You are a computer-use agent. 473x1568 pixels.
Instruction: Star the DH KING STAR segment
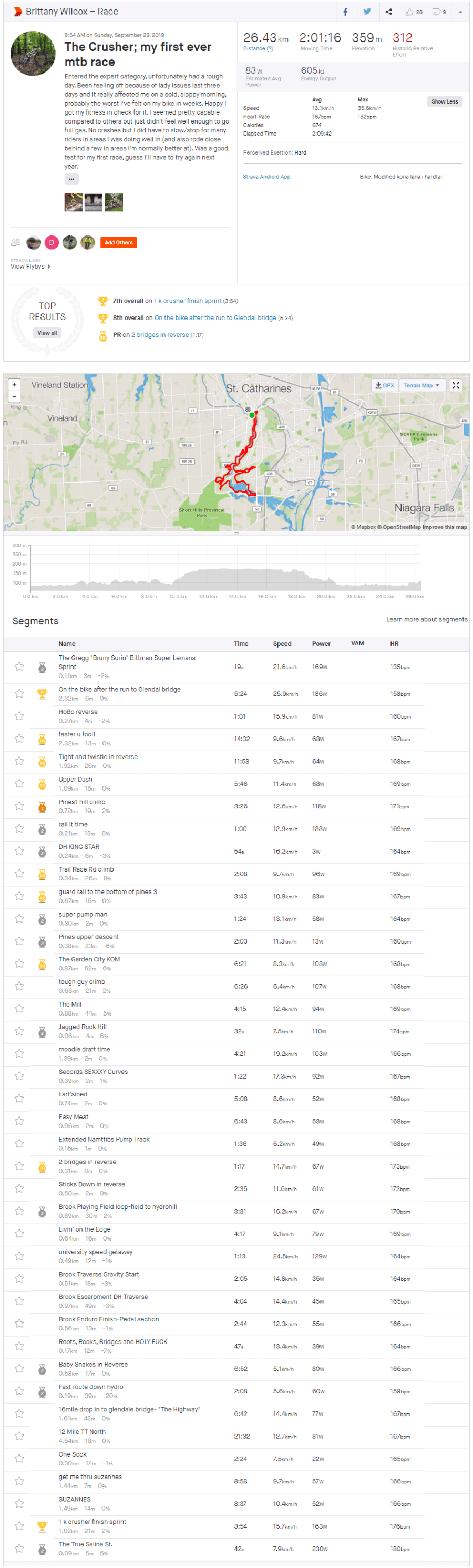[19, 851]
